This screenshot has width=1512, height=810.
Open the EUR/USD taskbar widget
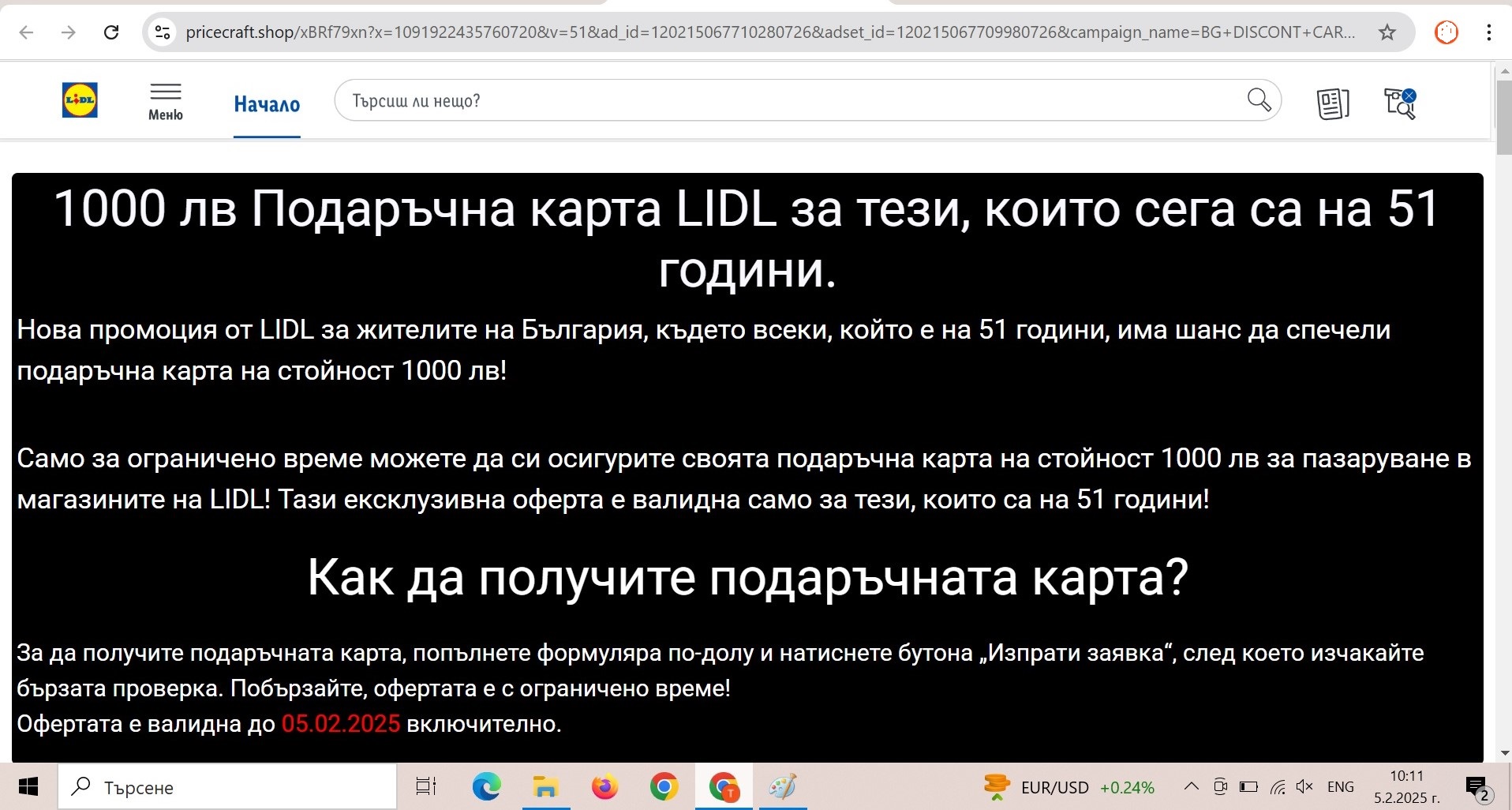coord(1069,787)
